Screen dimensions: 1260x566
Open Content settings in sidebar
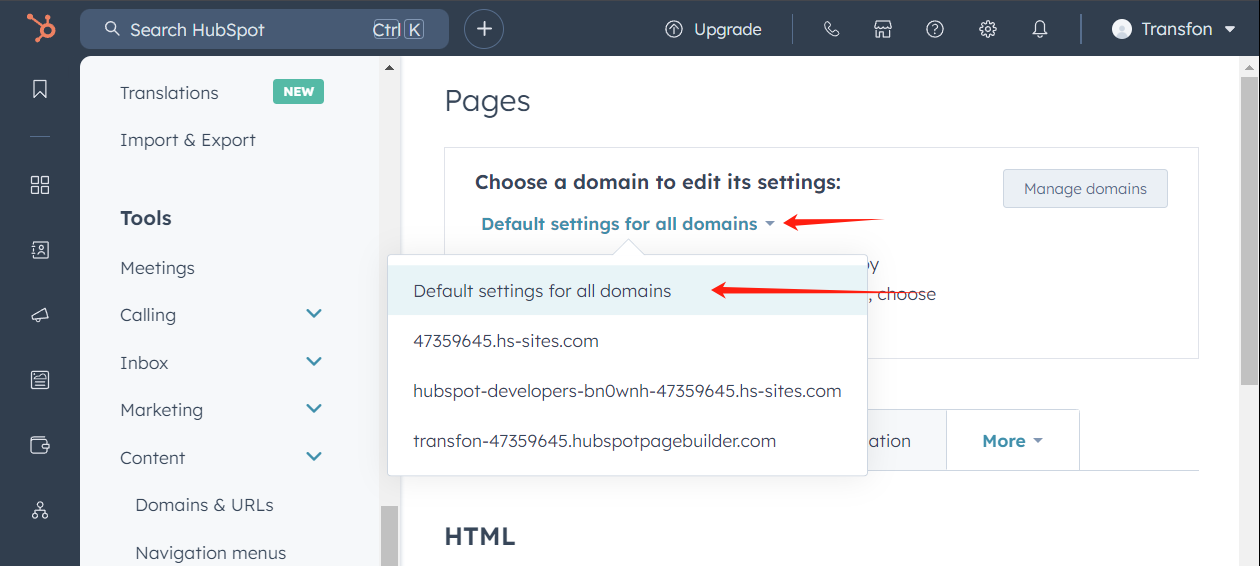point(152,458)
